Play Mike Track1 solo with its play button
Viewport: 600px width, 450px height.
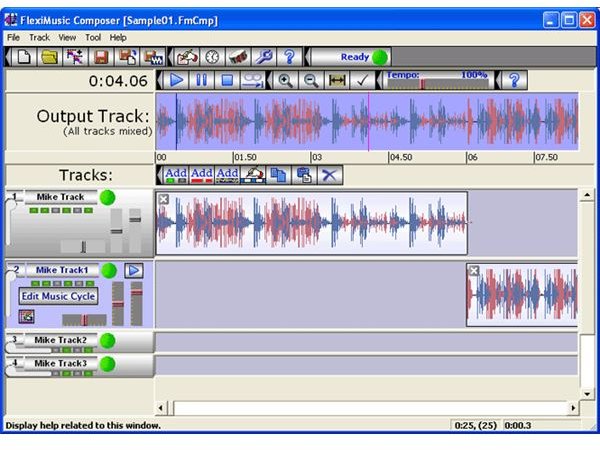(134, 271)
